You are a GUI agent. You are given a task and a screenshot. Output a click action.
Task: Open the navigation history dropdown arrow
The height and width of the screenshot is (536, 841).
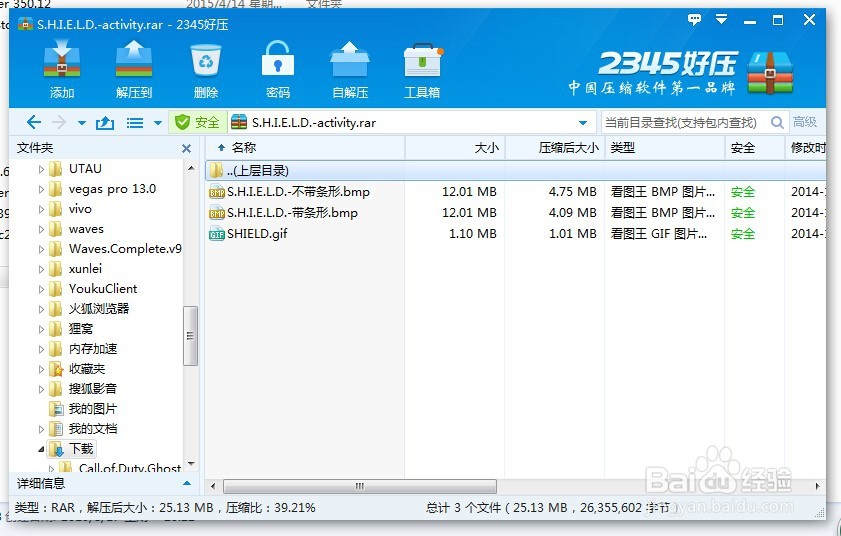(82, 123)
